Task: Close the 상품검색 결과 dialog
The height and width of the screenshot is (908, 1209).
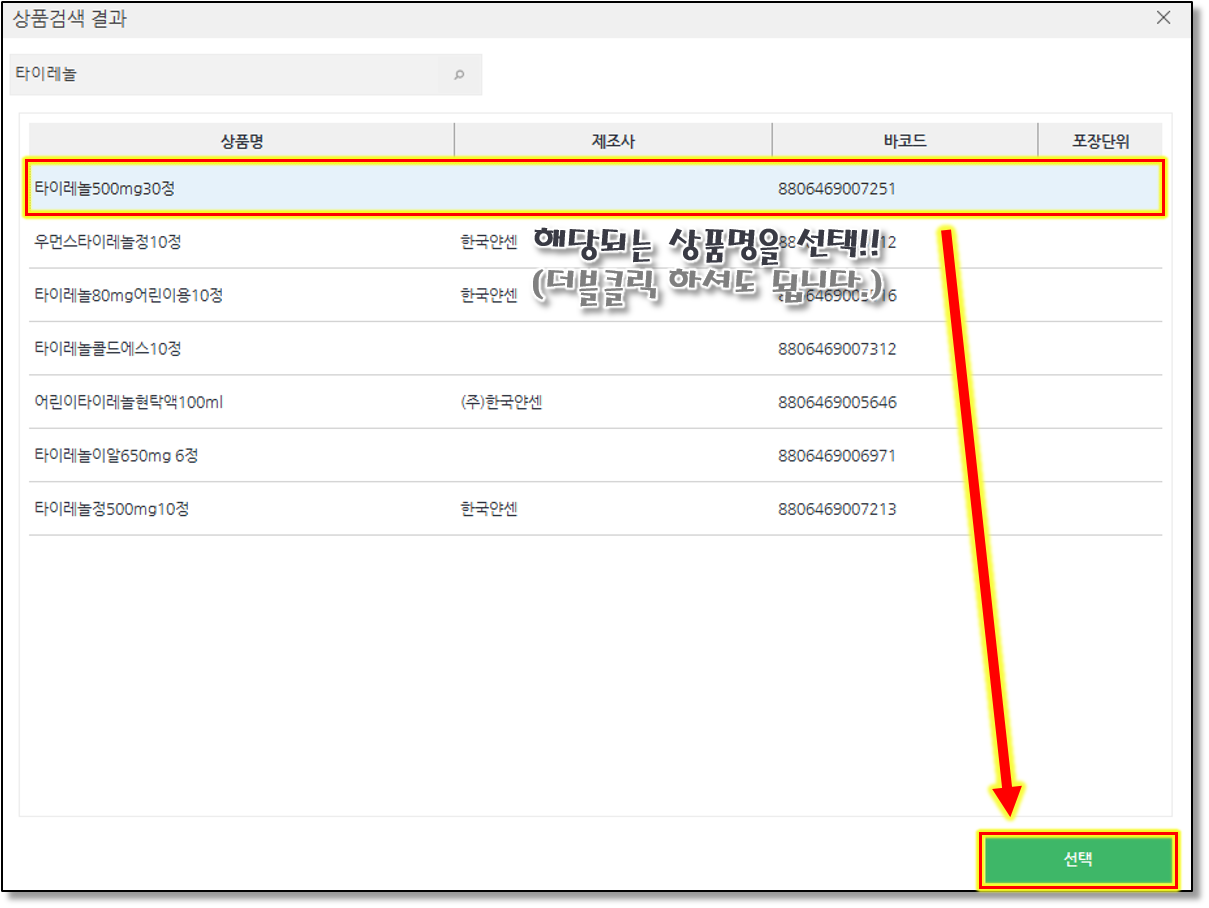Action: tap(1163, 18)
